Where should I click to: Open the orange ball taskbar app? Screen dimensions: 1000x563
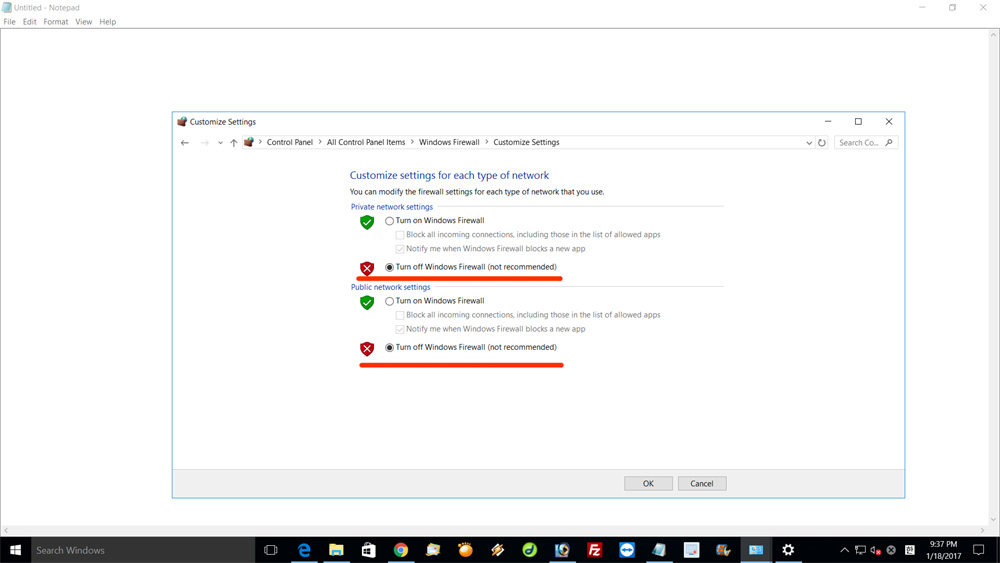tap(466, 550)
